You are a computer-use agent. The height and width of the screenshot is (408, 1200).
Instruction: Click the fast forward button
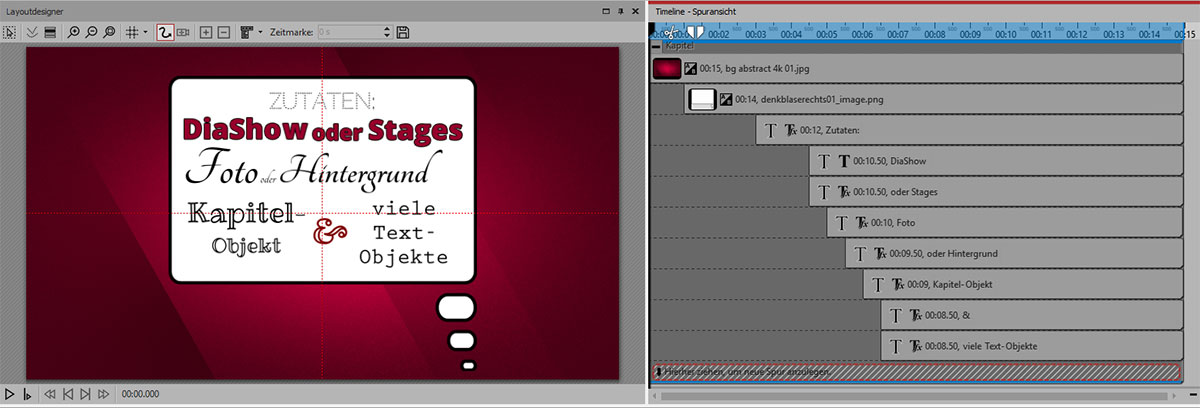coord(103,394)
